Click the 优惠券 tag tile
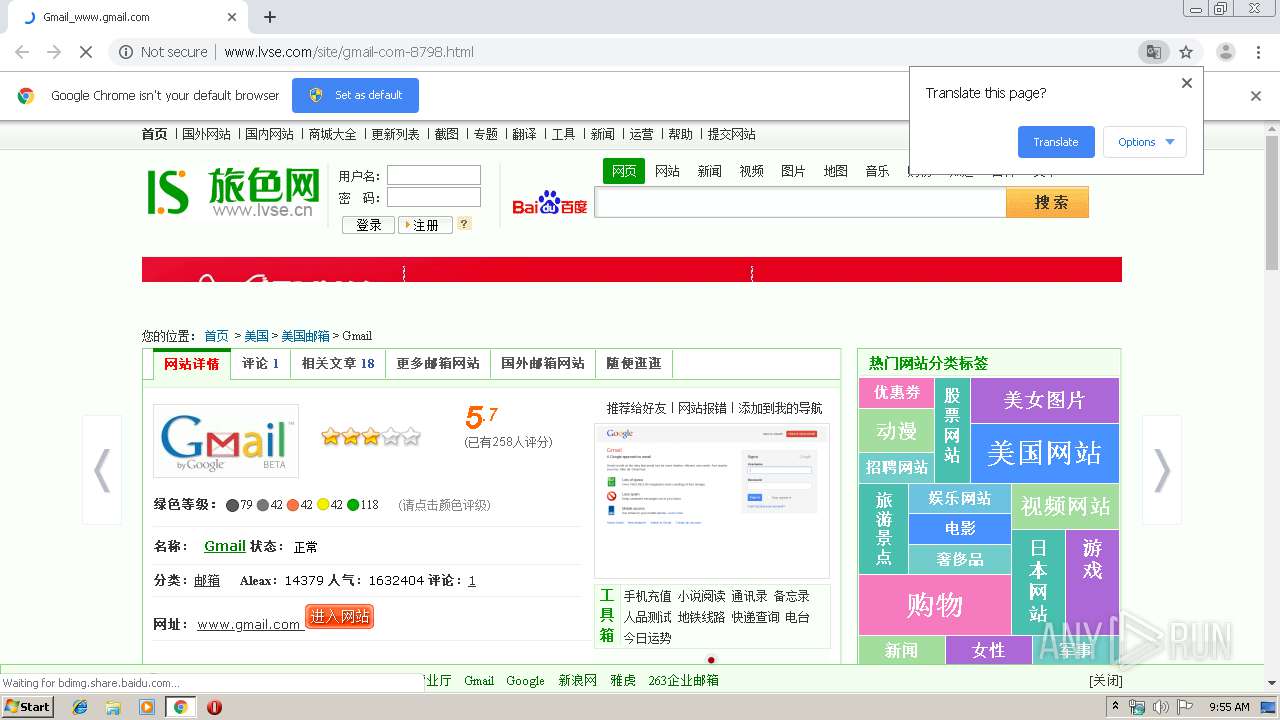The width and height of the screenshot is (1280, 720). click(896, 392)
